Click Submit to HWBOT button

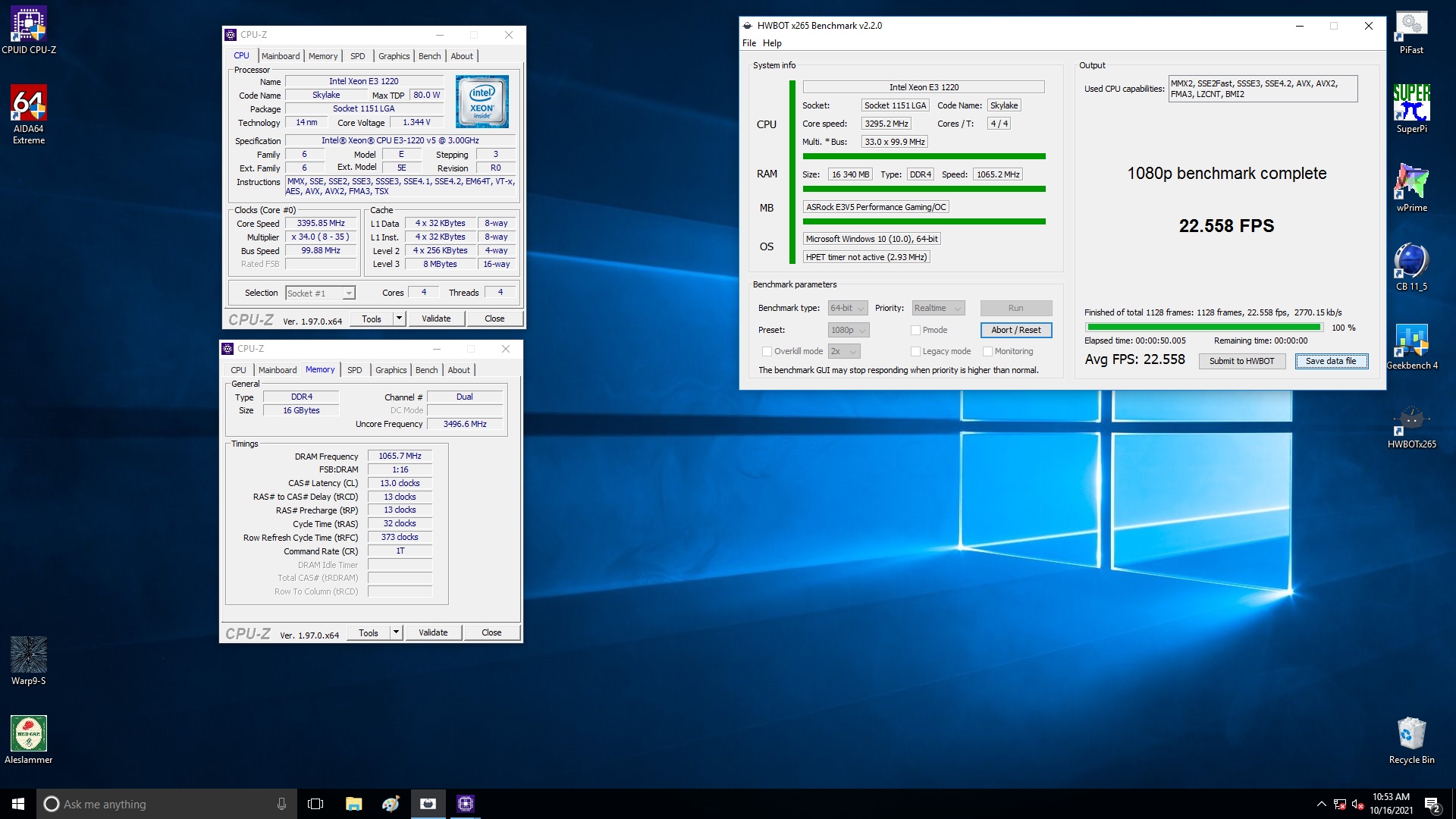[x=1242, y=361]
